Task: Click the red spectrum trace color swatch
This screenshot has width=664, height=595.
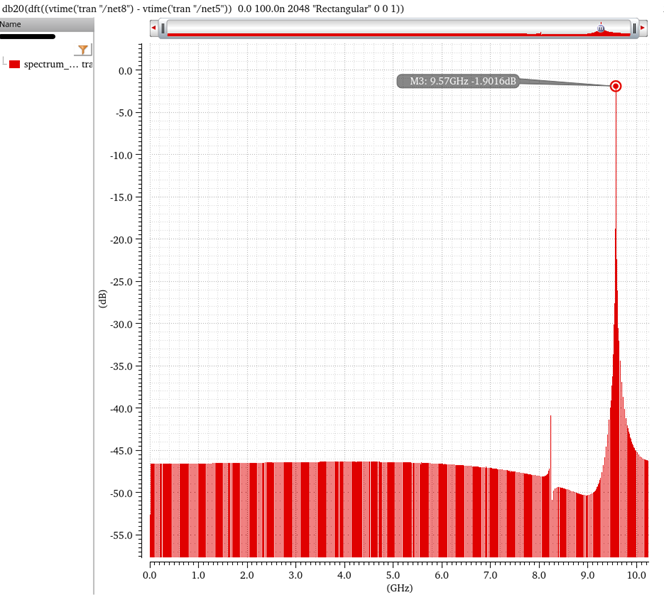Action: click(x=14, y=64)
